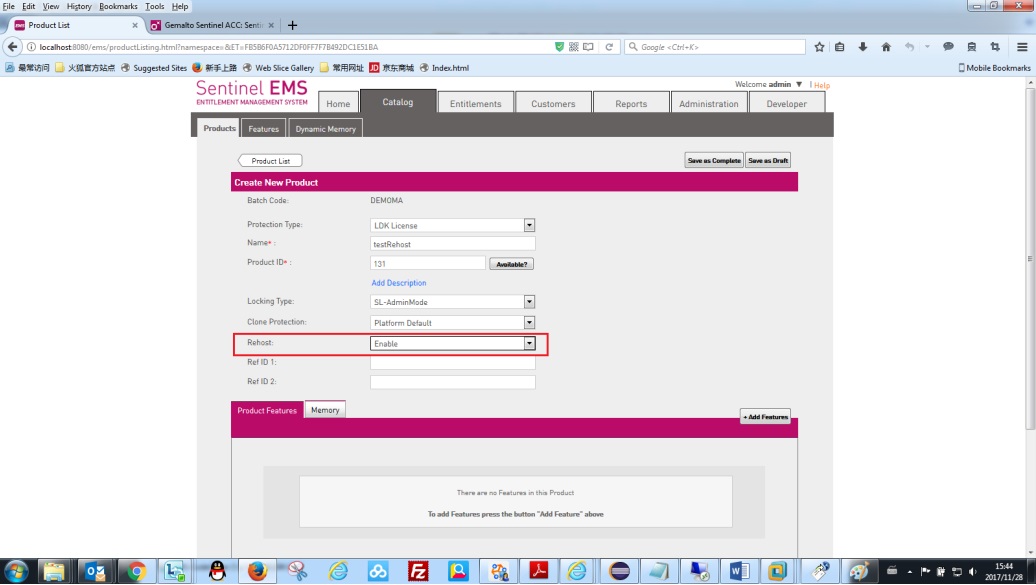Click the Add Description link
The image size is (1036, 585).
399,283
